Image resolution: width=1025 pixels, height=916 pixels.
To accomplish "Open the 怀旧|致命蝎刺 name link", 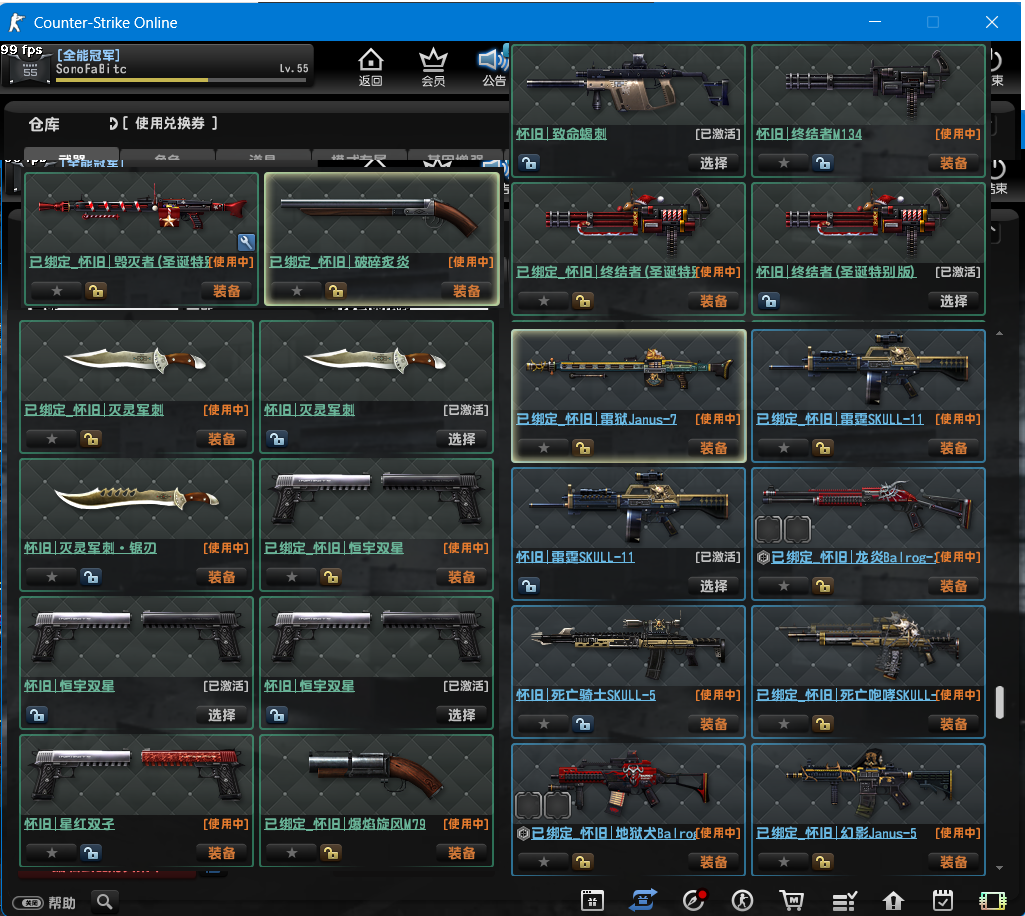I will (x=562, y=134).
